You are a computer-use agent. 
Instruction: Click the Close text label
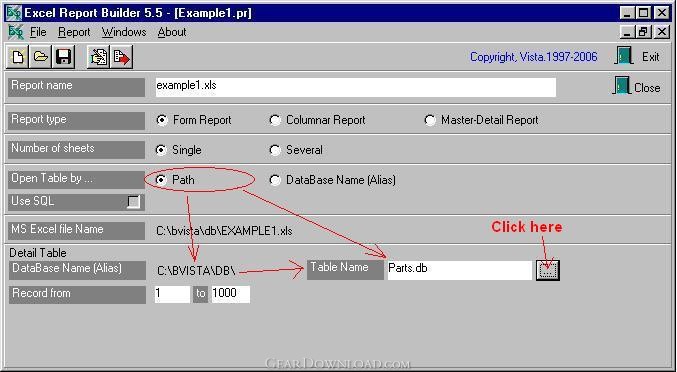point(647,88)
